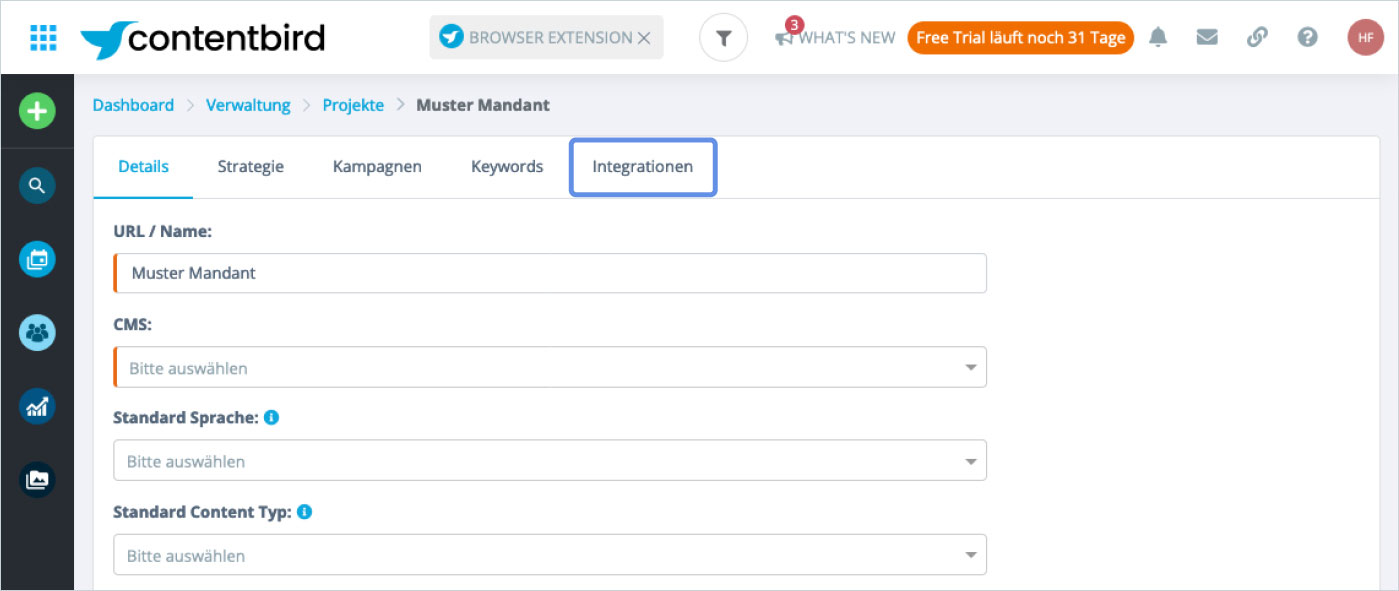This screenshot has height=591, width=1399.
Task: Go to Verwaltung breadcrumb
Action: (248, 105)
